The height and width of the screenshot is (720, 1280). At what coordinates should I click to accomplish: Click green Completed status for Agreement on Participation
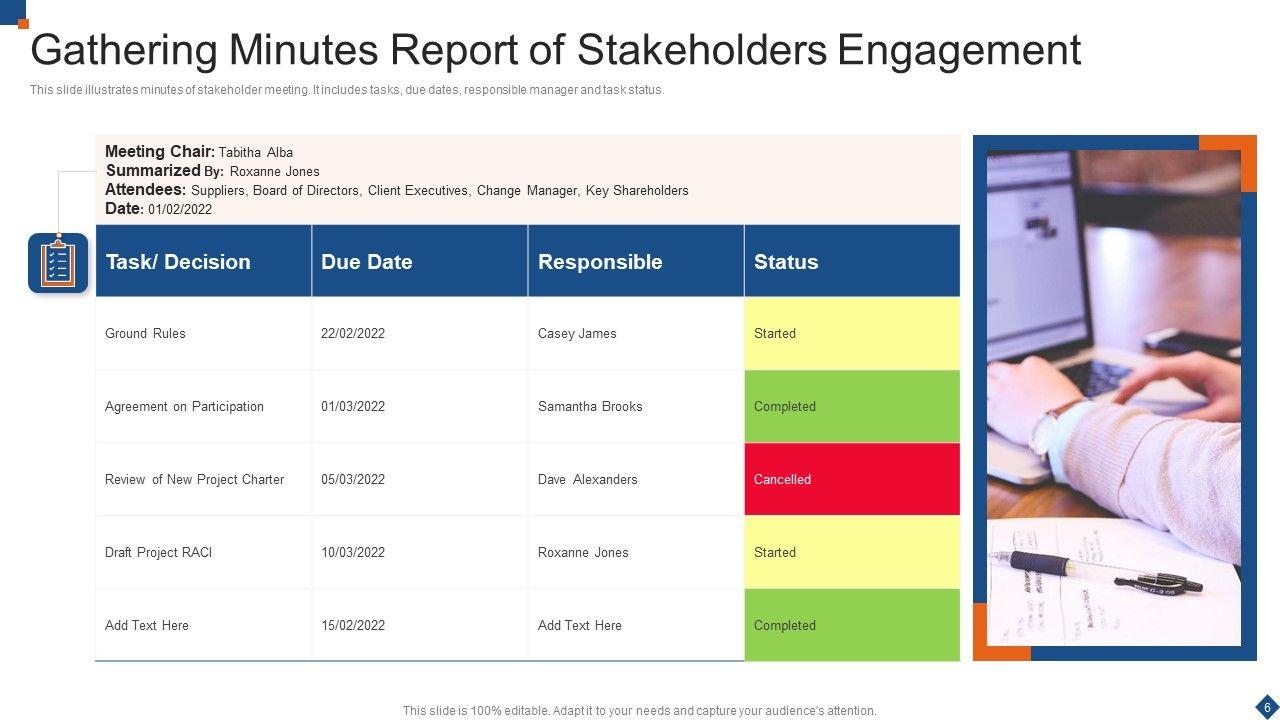[852, 407]
